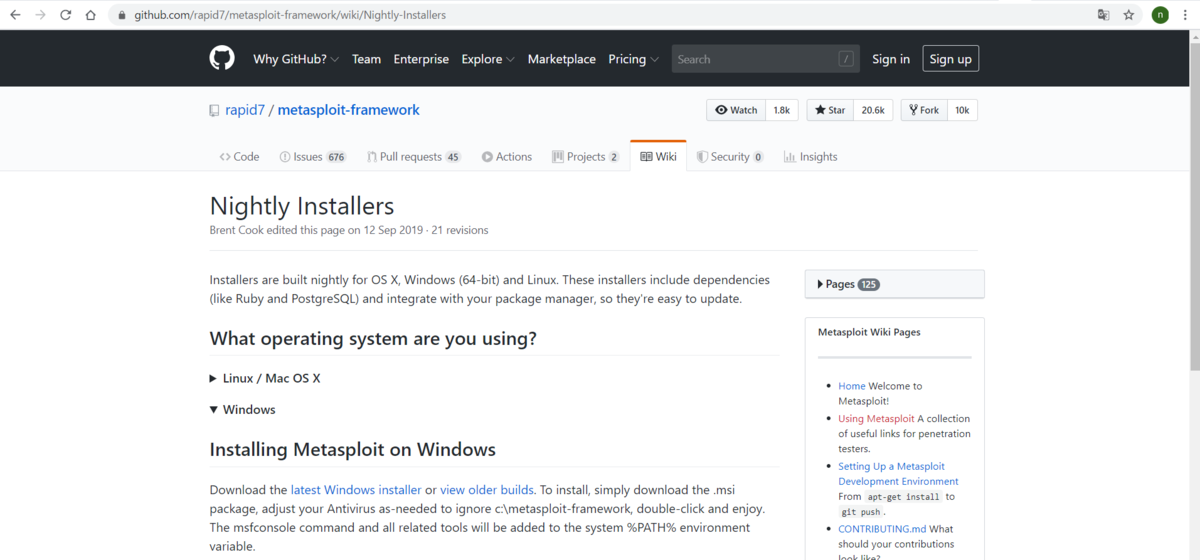Open the Marketplace menu link
The height and width of the screenshot is (560, 1200).
562,59
